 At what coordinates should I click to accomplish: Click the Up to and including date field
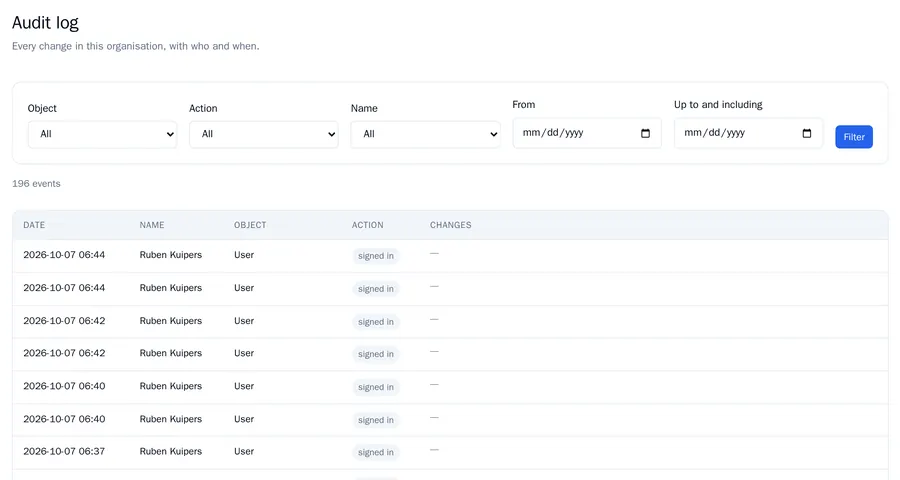(x=748, y=133)
